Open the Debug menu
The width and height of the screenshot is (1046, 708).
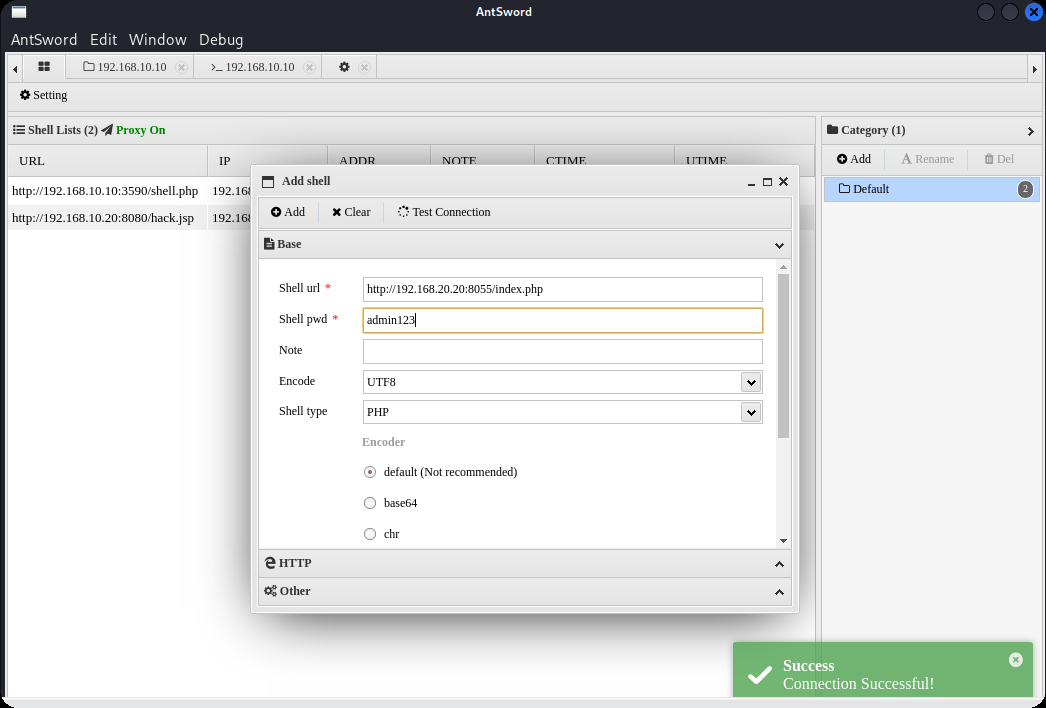pyautogui.click(x=221, y=40)
